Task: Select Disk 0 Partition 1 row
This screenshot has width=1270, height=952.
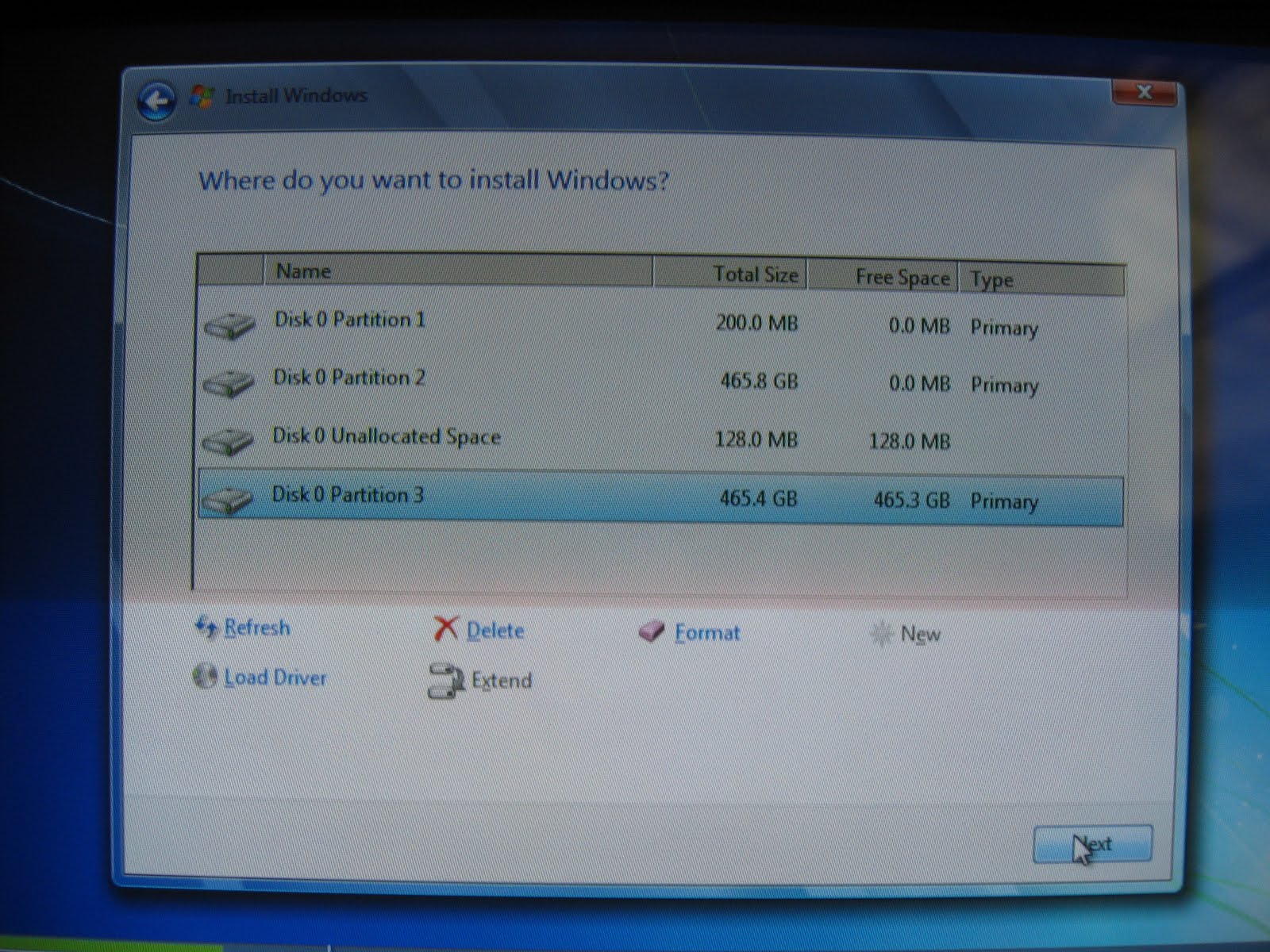Action: click(x=660, y=324)
